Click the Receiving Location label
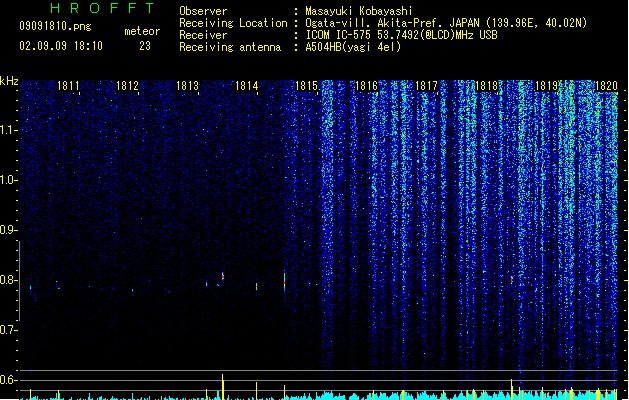Screen dimensions: 629x400 [x=233, y=23]
